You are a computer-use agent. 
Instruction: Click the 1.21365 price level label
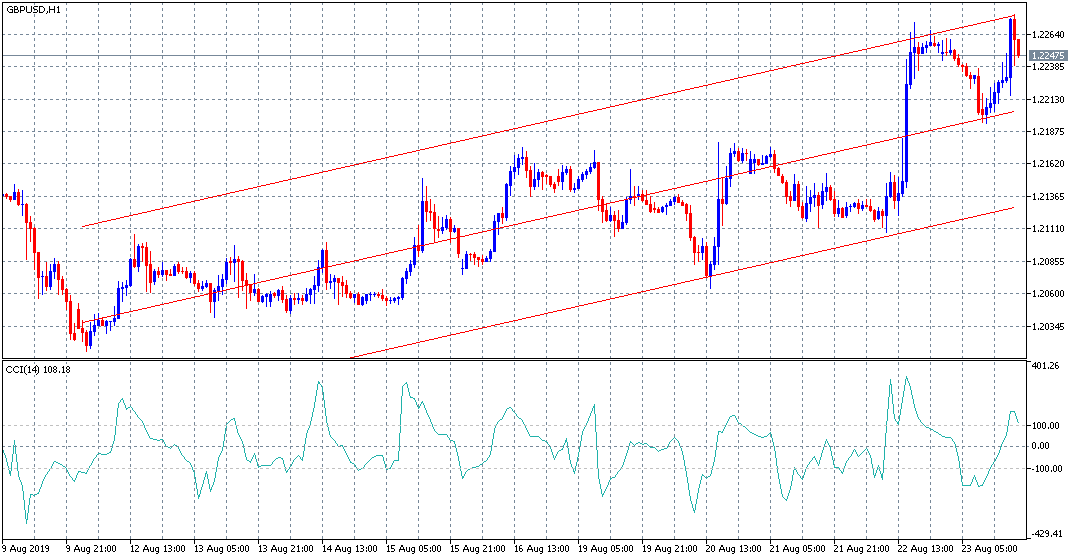(x=1048, y=197)
